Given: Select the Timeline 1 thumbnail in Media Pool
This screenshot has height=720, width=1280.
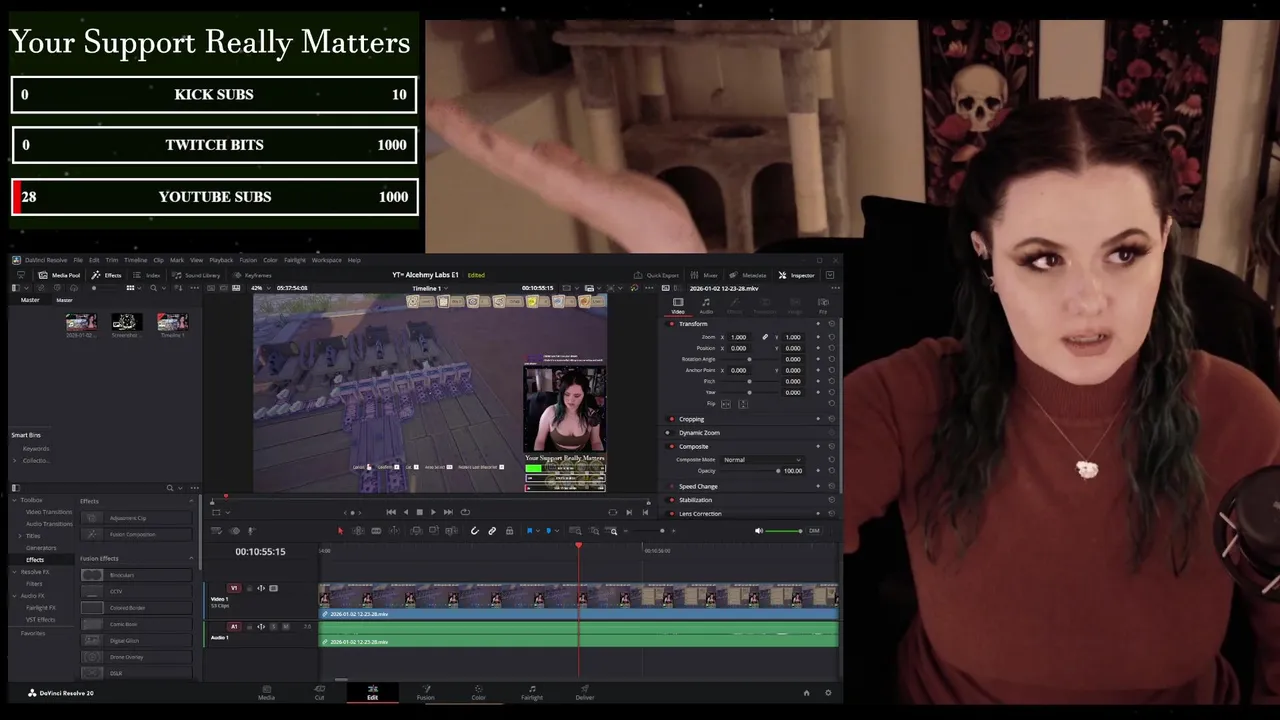Looking at the screenshot, I should [x=172, y=322].
